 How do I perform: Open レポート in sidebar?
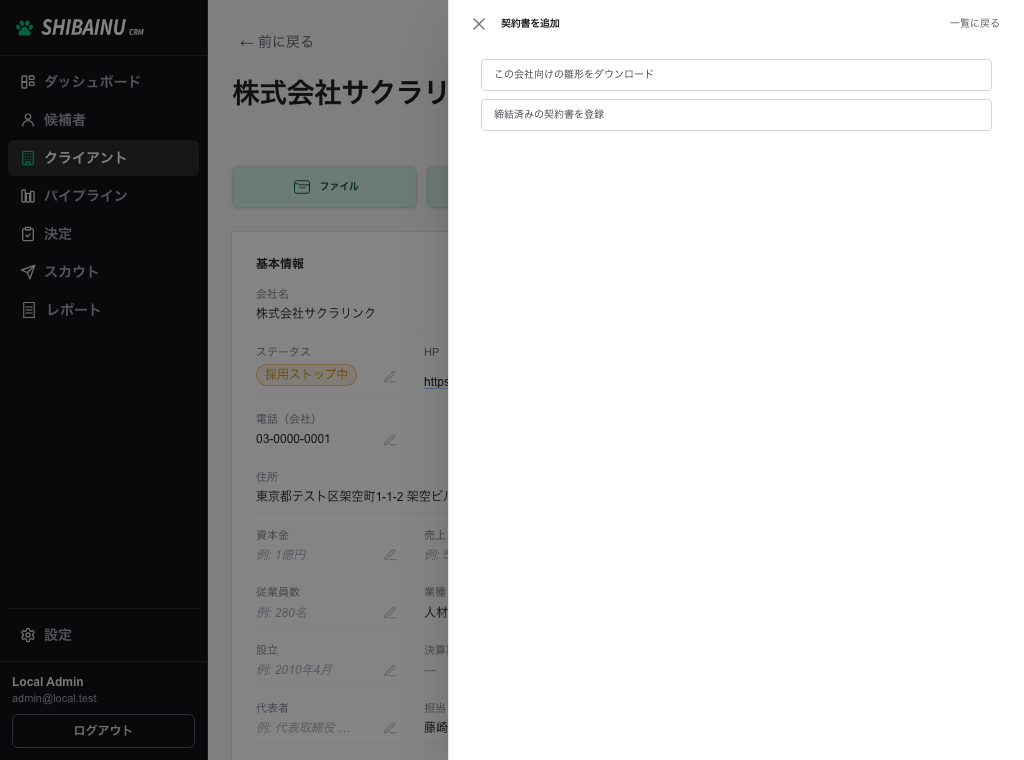pyautogui.click(x=103, y=310)
